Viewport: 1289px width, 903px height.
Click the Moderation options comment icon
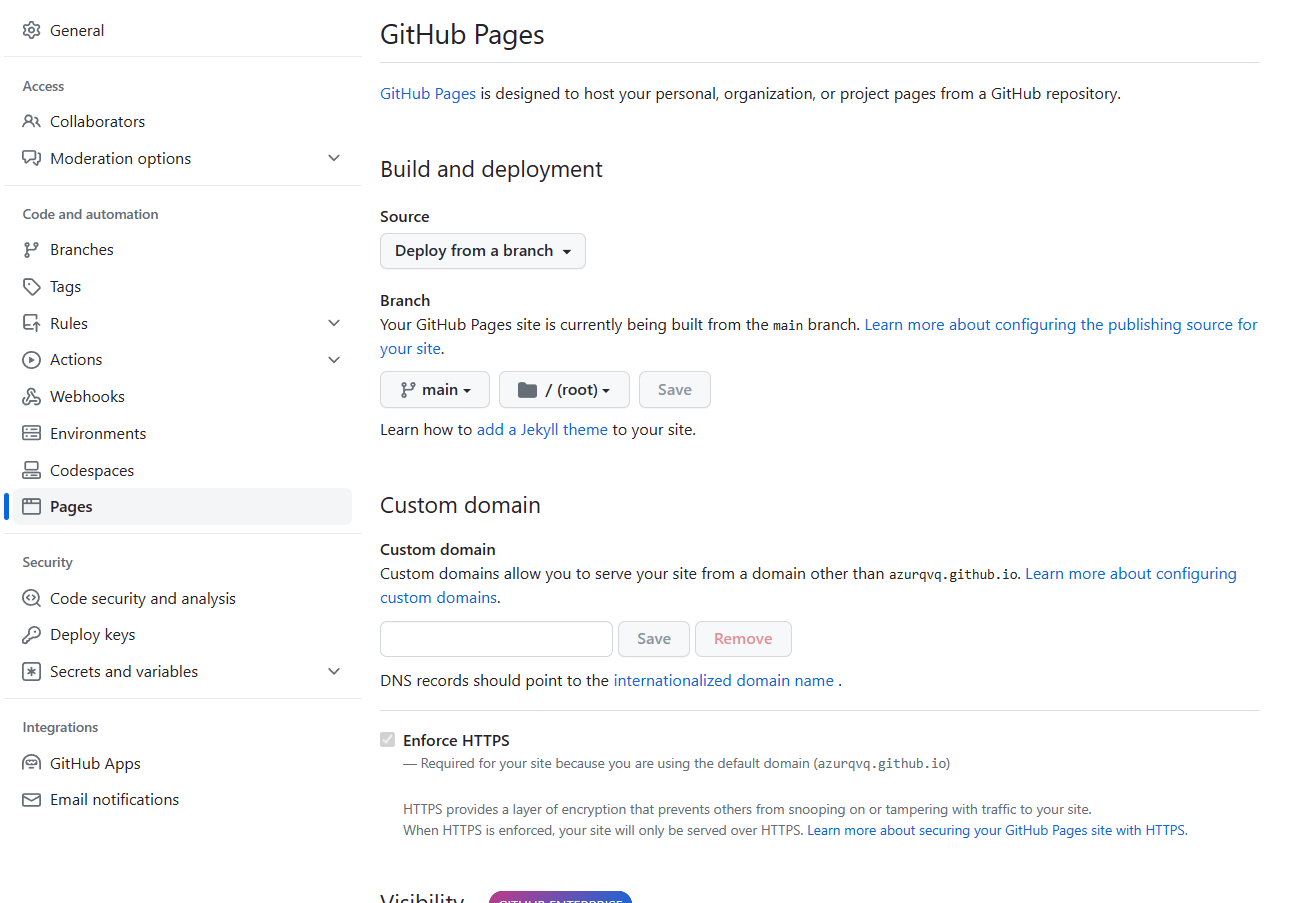(31, 158)
